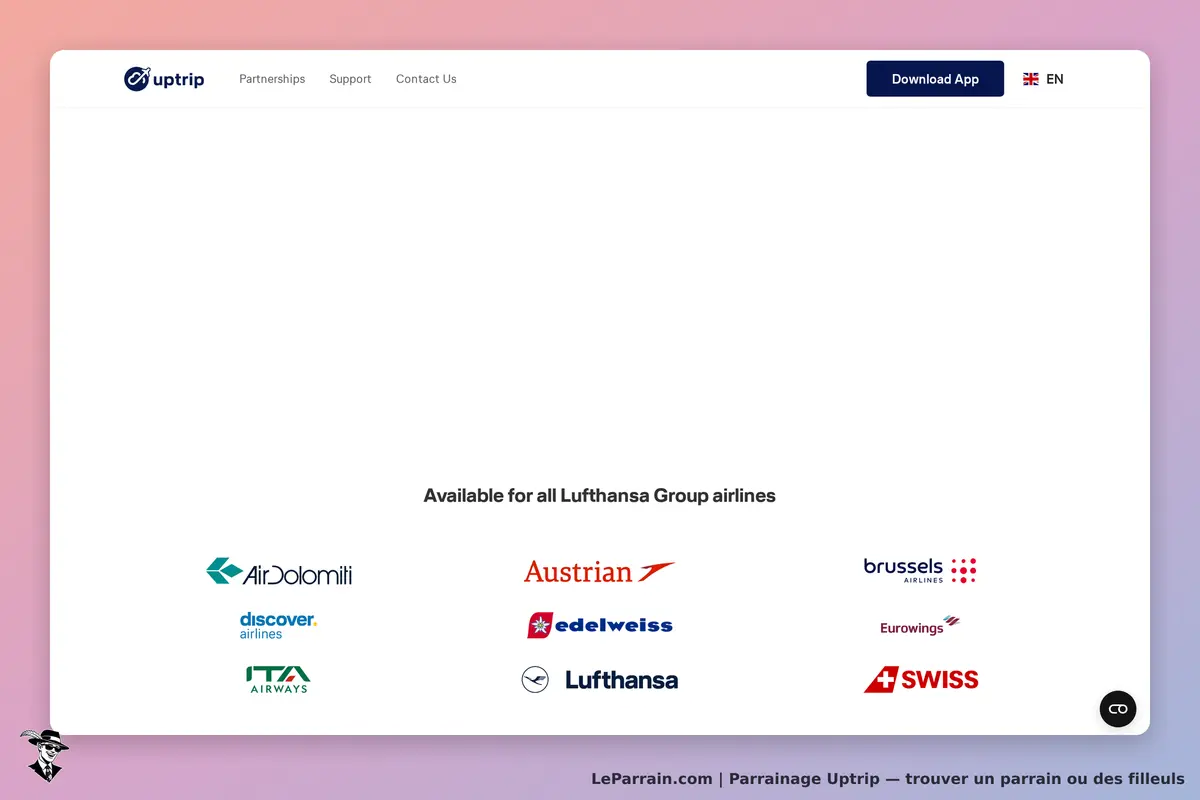Click the Download App button

point(935,79)
